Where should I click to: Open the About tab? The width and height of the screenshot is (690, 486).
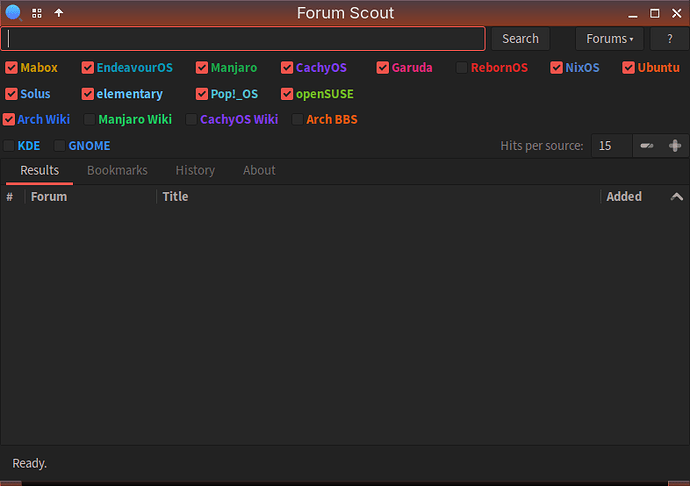pyautogui.click(x=259, y=171)
